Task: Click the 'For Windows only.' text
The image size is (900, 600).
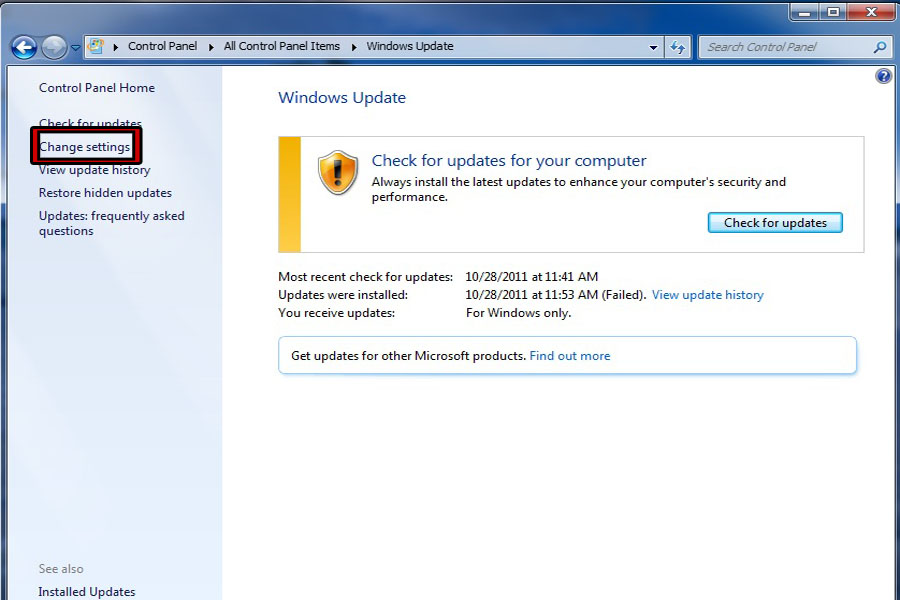Action: (x=518, y=313)
